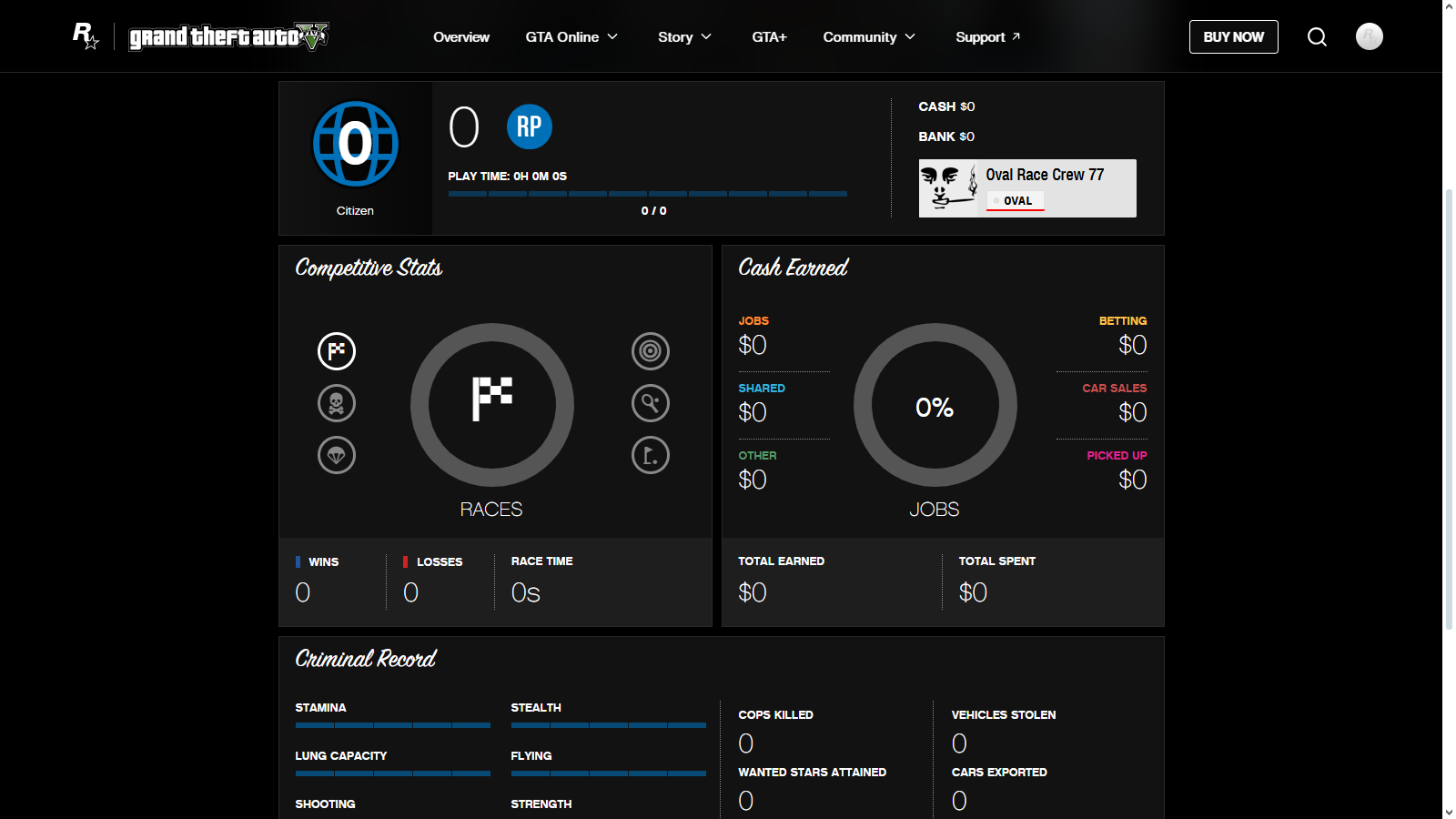Screen dimensions: 1456x819
Task: Click the BANK $0 balance text
Action: click(x=946, y=136)
